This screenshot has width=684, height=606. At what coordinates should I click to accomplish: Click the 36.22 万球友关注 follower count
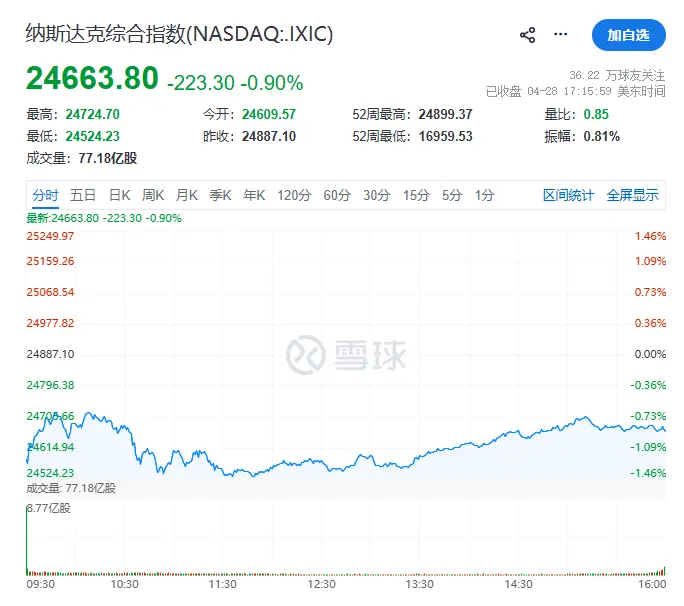pyautogui.click(x=617, y=75)
